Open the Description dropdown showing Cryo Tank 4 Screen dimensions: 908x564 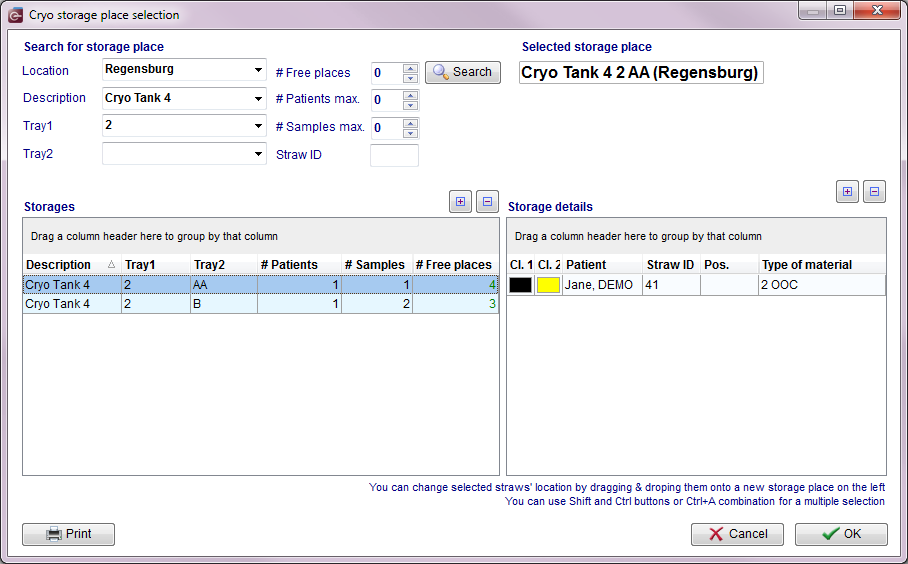[258, 98]
